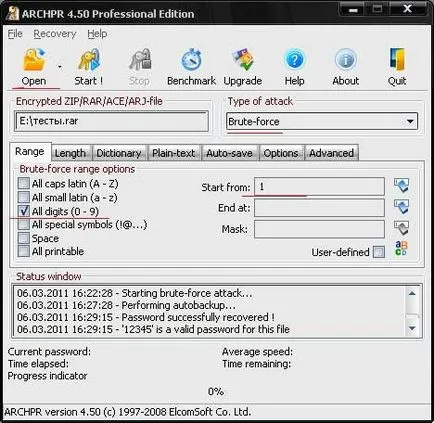Expand the Type of attack dropdown
434x423 pixels.
point(410,122)
